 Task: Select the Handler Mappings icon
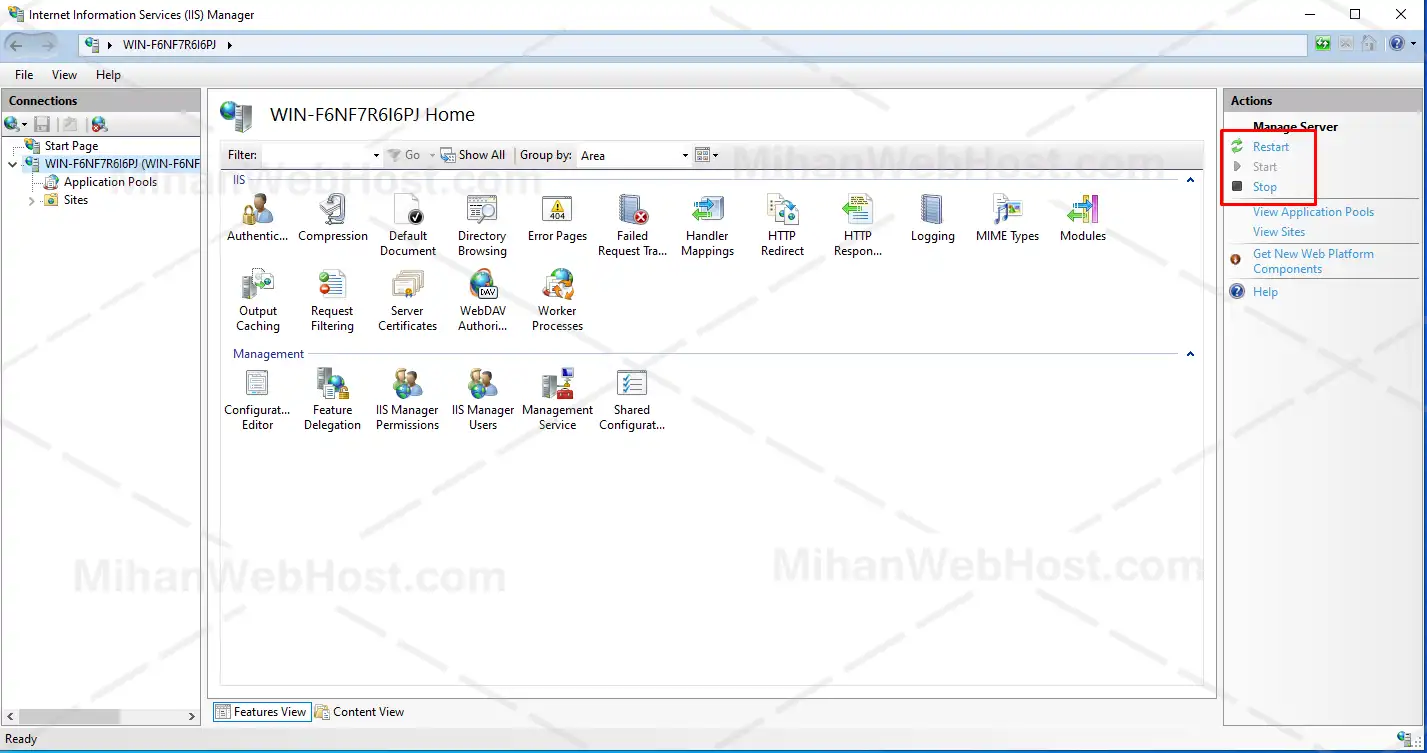pos(707,212)
